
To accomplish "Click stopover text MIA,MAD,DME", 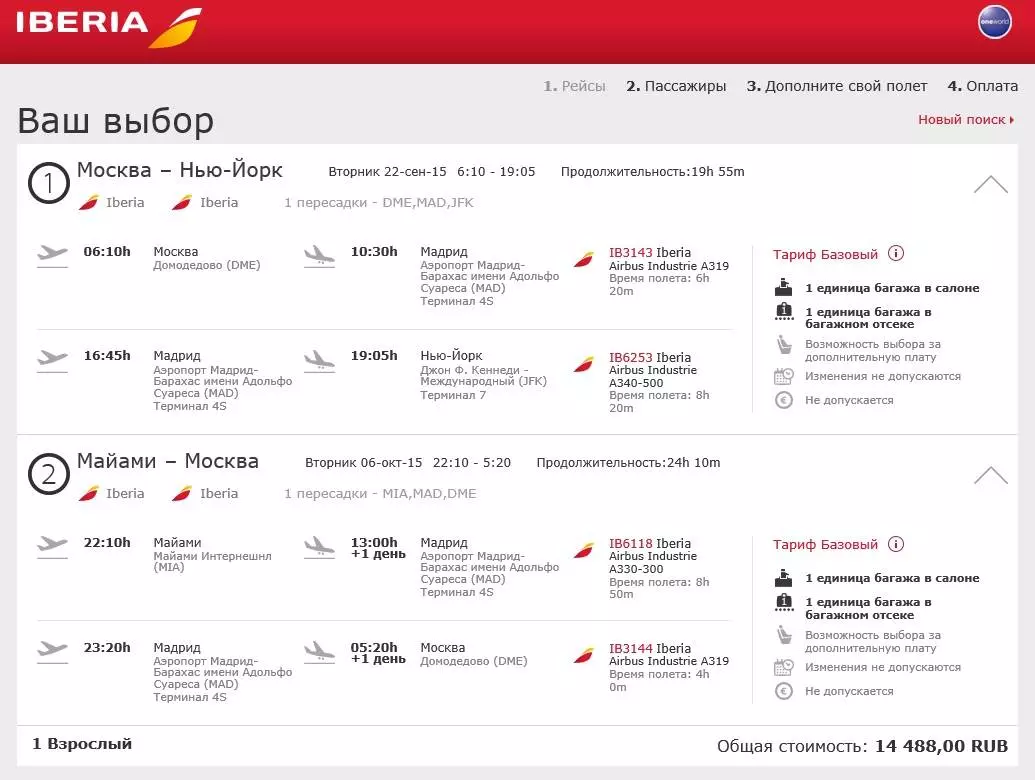I will [x=429, y=494].
